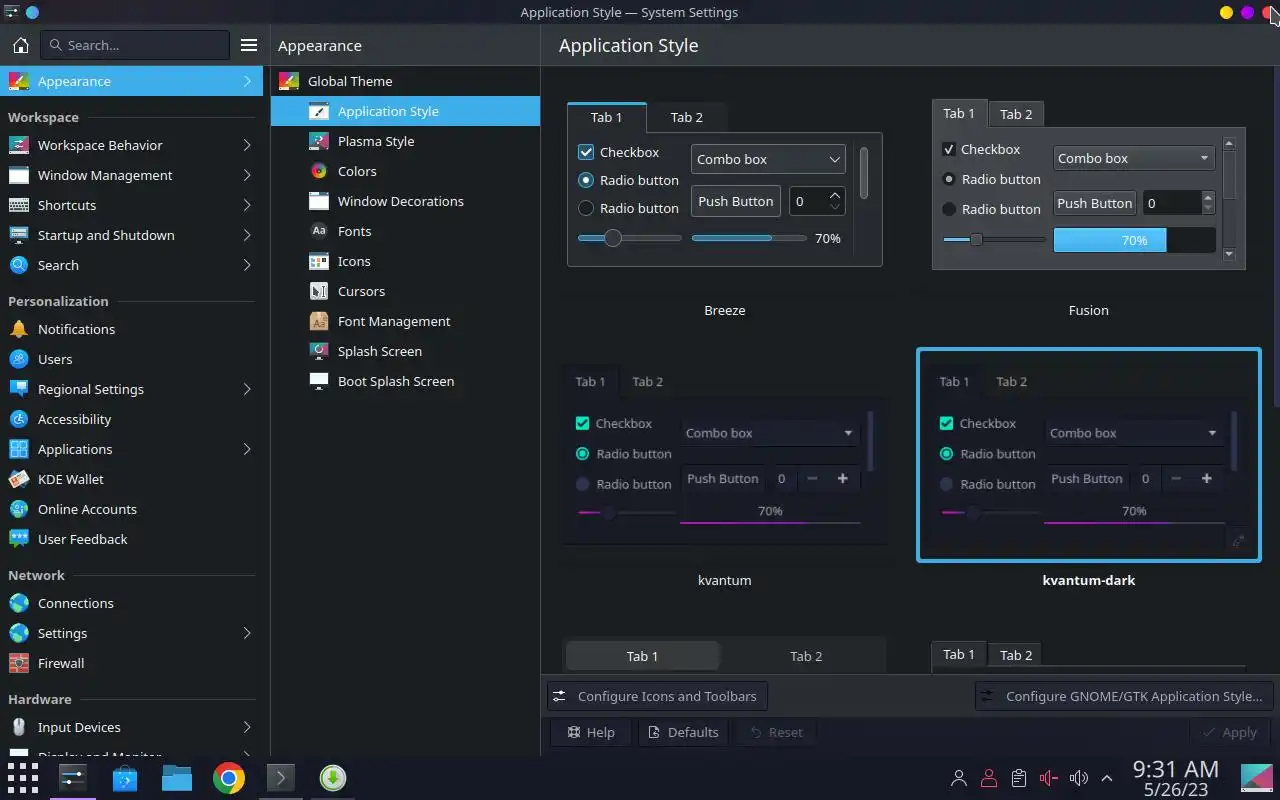Switch to Tab 2 in kvantum preview
This screenshot has height=800, width=1280.
[647, 381]
